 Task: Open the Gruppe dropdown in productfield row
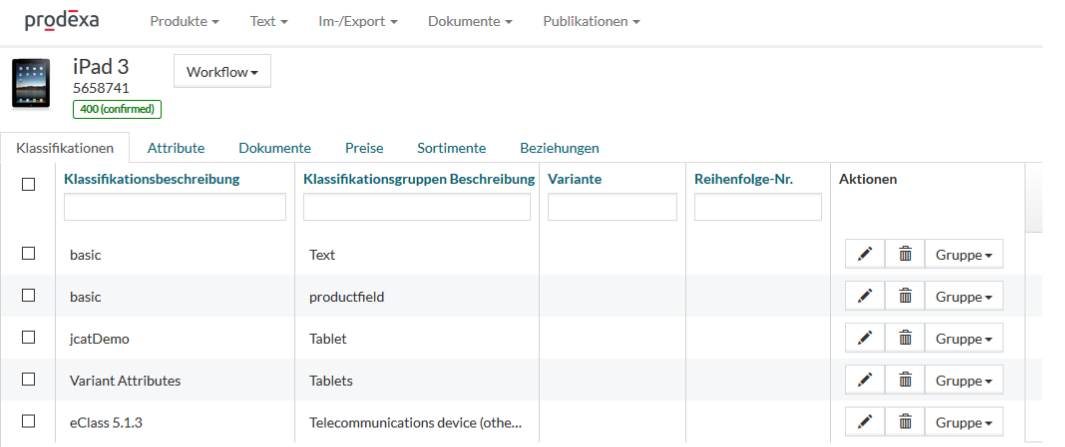pyautogui.click(x=964, y=297)
